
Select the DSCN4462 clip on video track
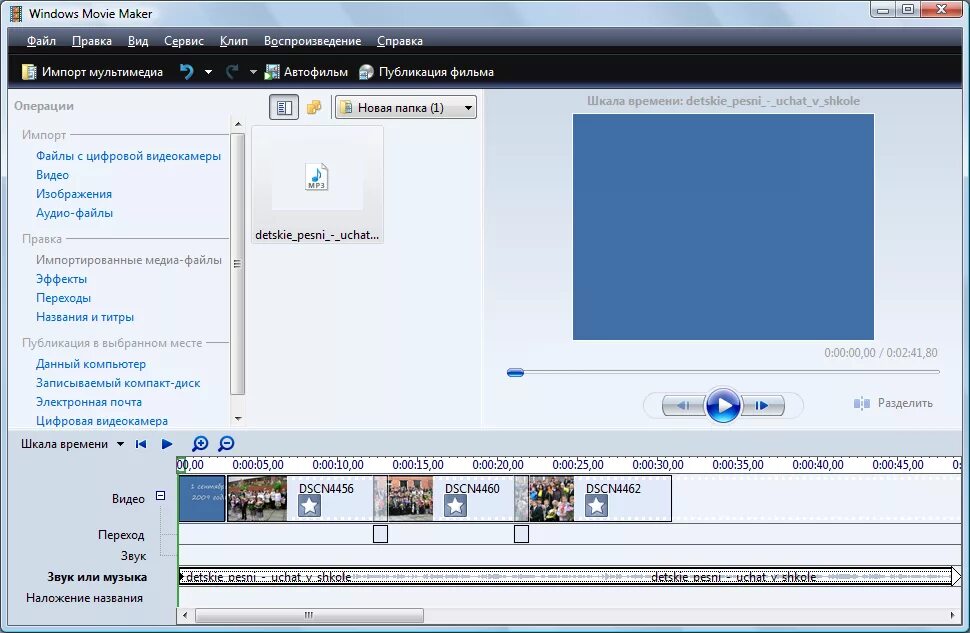(600, 499)
